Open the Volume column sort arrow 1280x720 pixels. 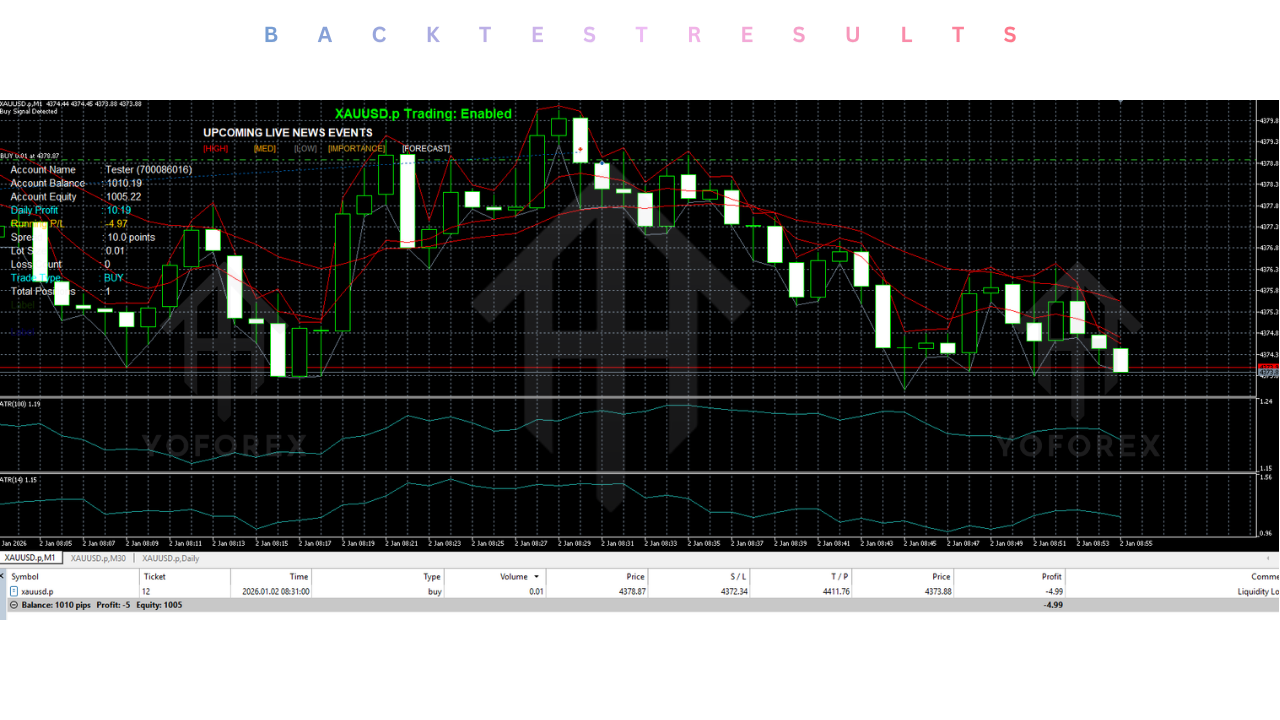[x=537, y=577]
